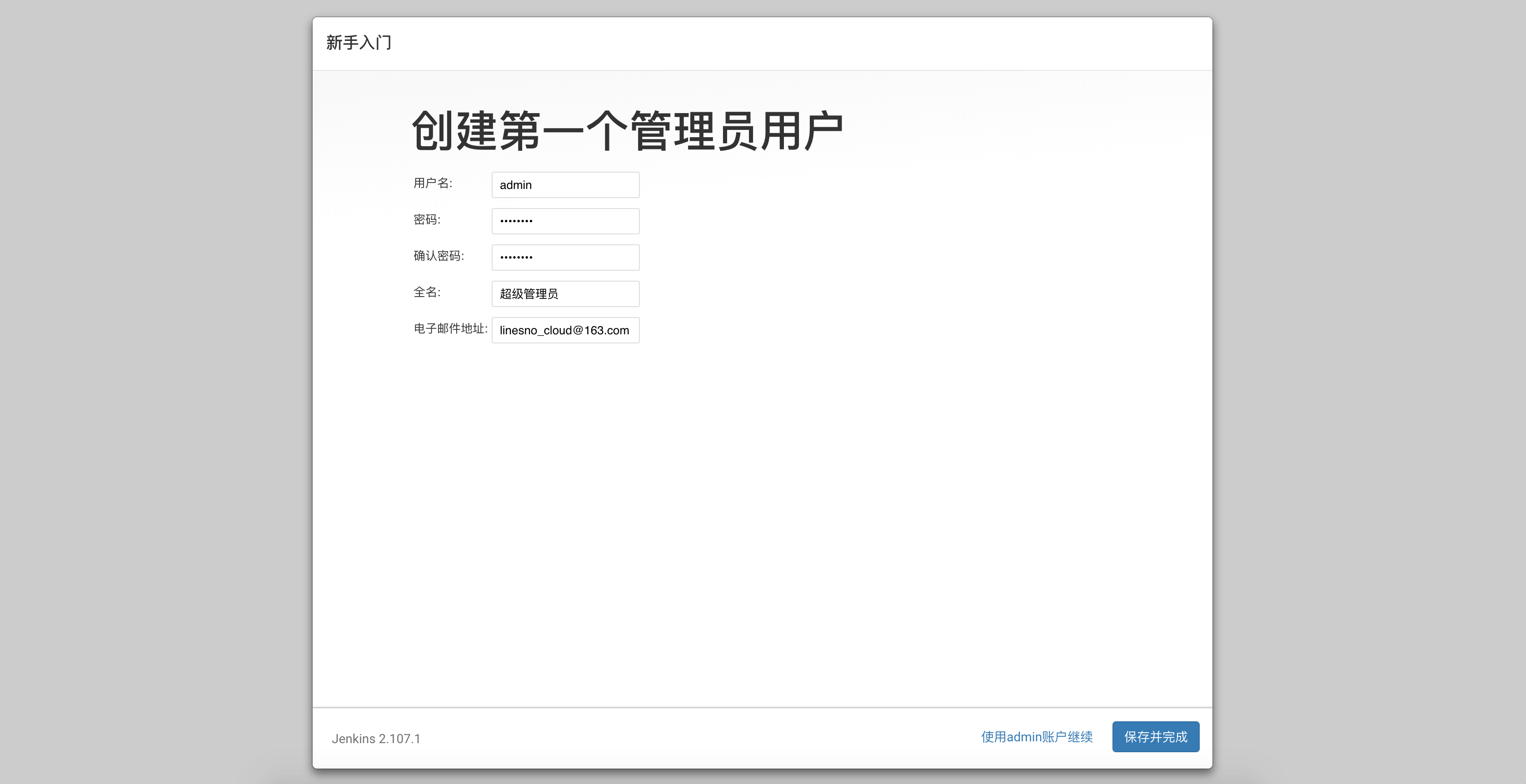This screenshot has height=784, width=1526.
Task: Click the 用户名: label text
Action: pyautogui.click(x=433, y=183)
